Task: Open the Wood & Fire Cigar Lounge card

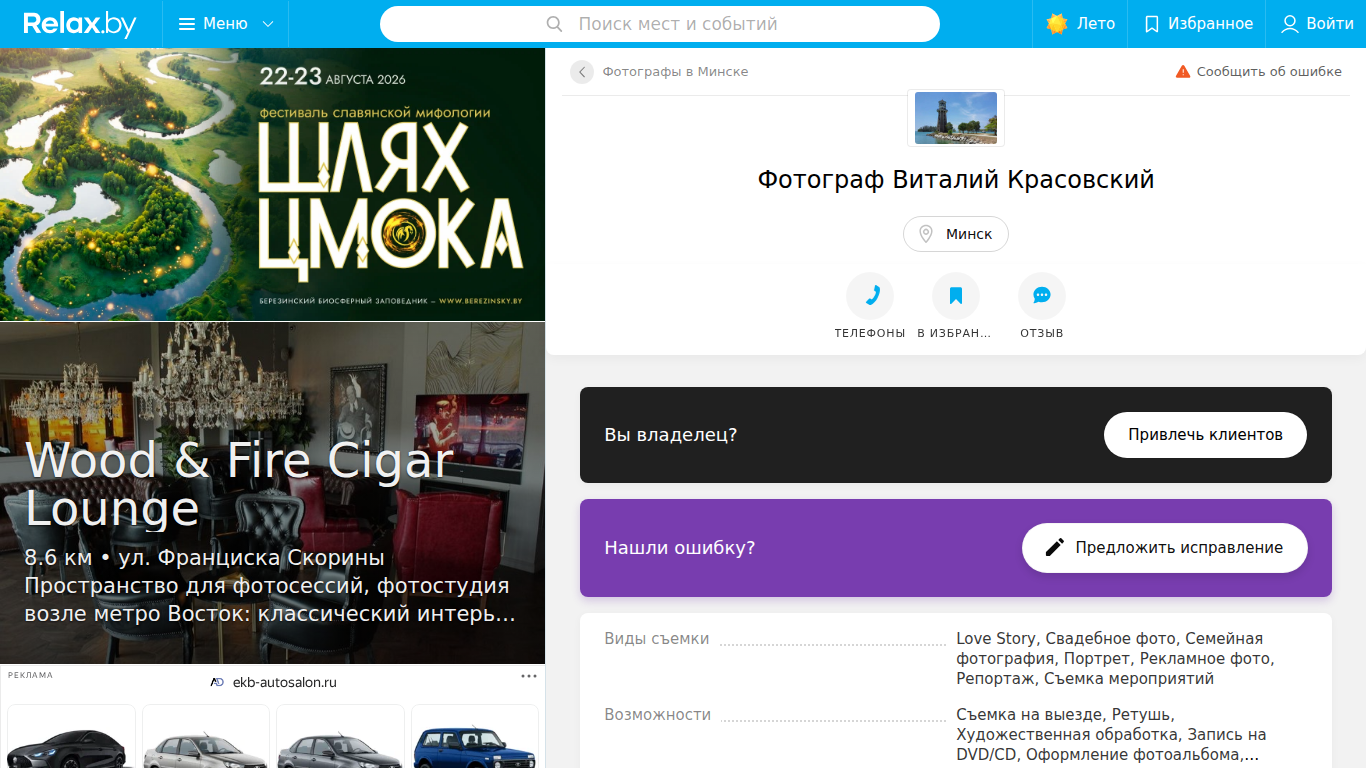Action: (x=273, y=493)
